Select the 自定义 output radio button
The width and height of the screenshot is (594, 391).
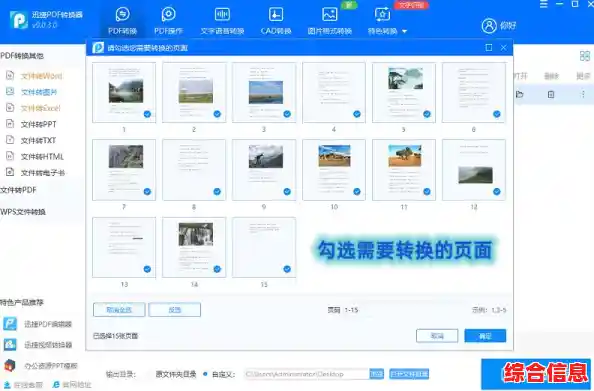(x=205, y=374)
